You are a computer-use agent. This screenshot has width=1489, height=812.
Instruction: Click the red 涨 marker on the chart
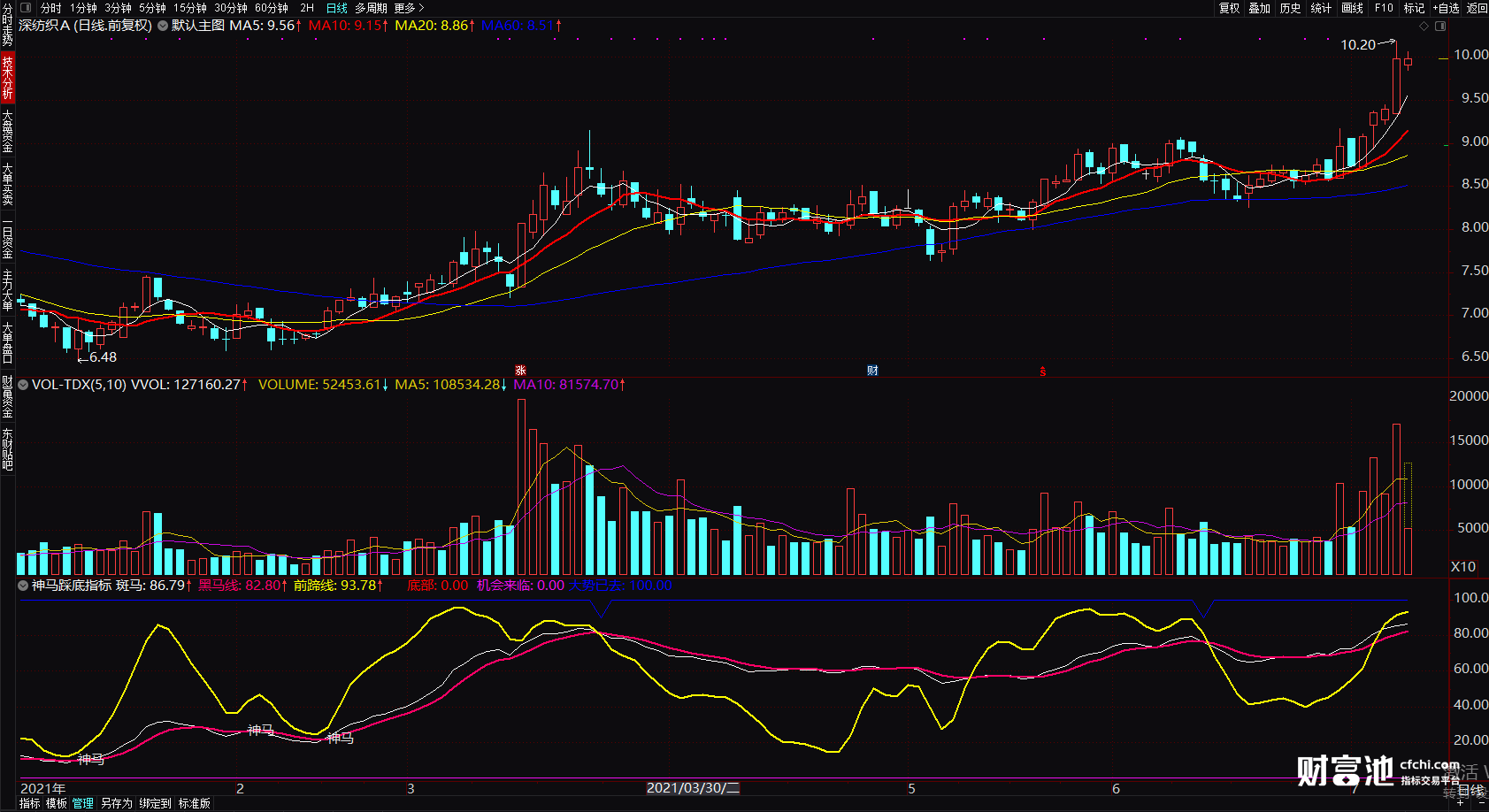[x=521, y=371]
